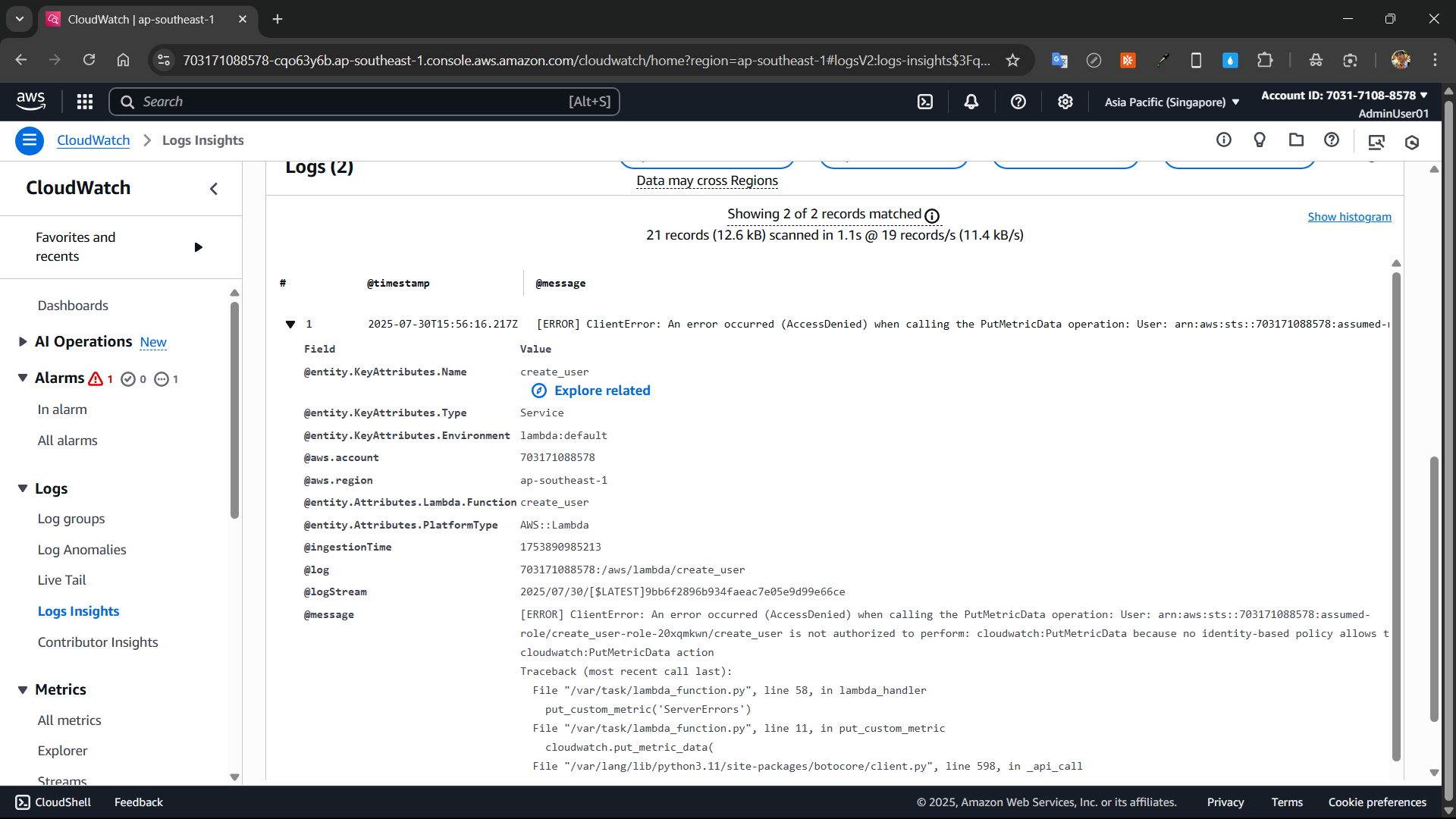Open the browser three-dot menu

click(x=1435, y=60)
